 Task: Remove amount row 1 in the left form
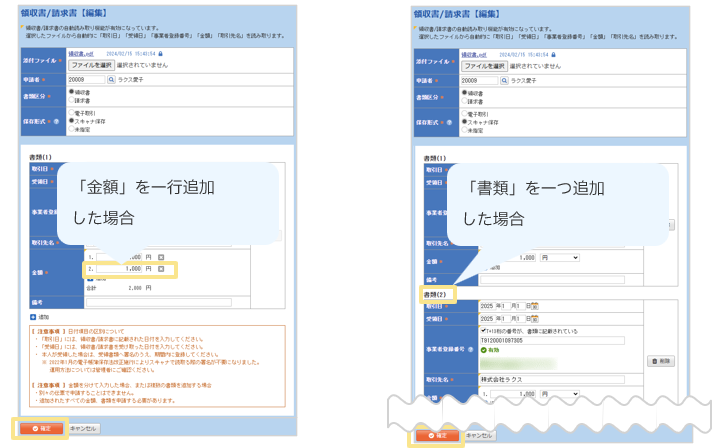[x=161, y=257]
